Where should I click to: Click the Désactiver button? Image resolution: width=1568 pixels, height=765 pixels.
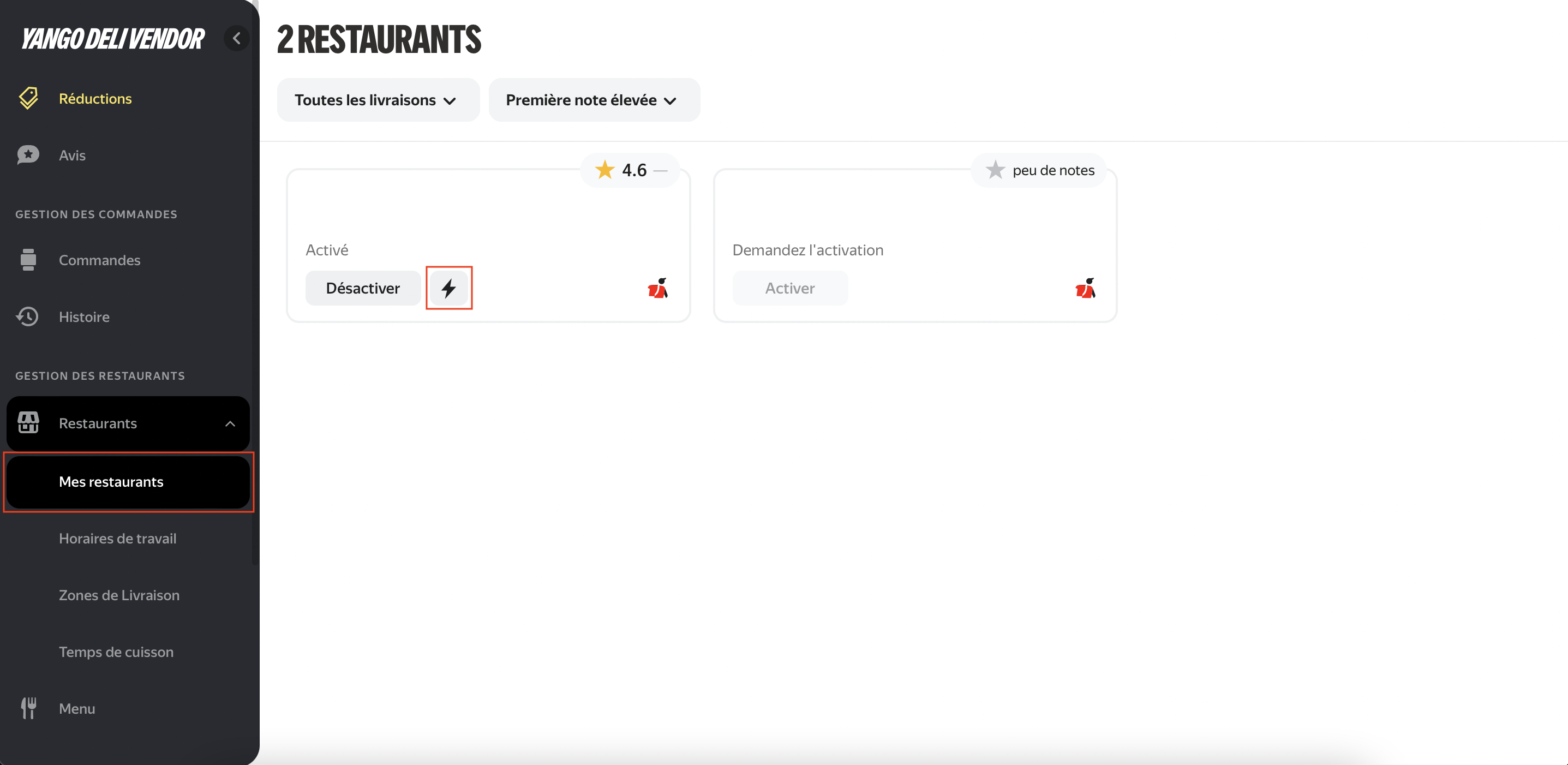363,288
